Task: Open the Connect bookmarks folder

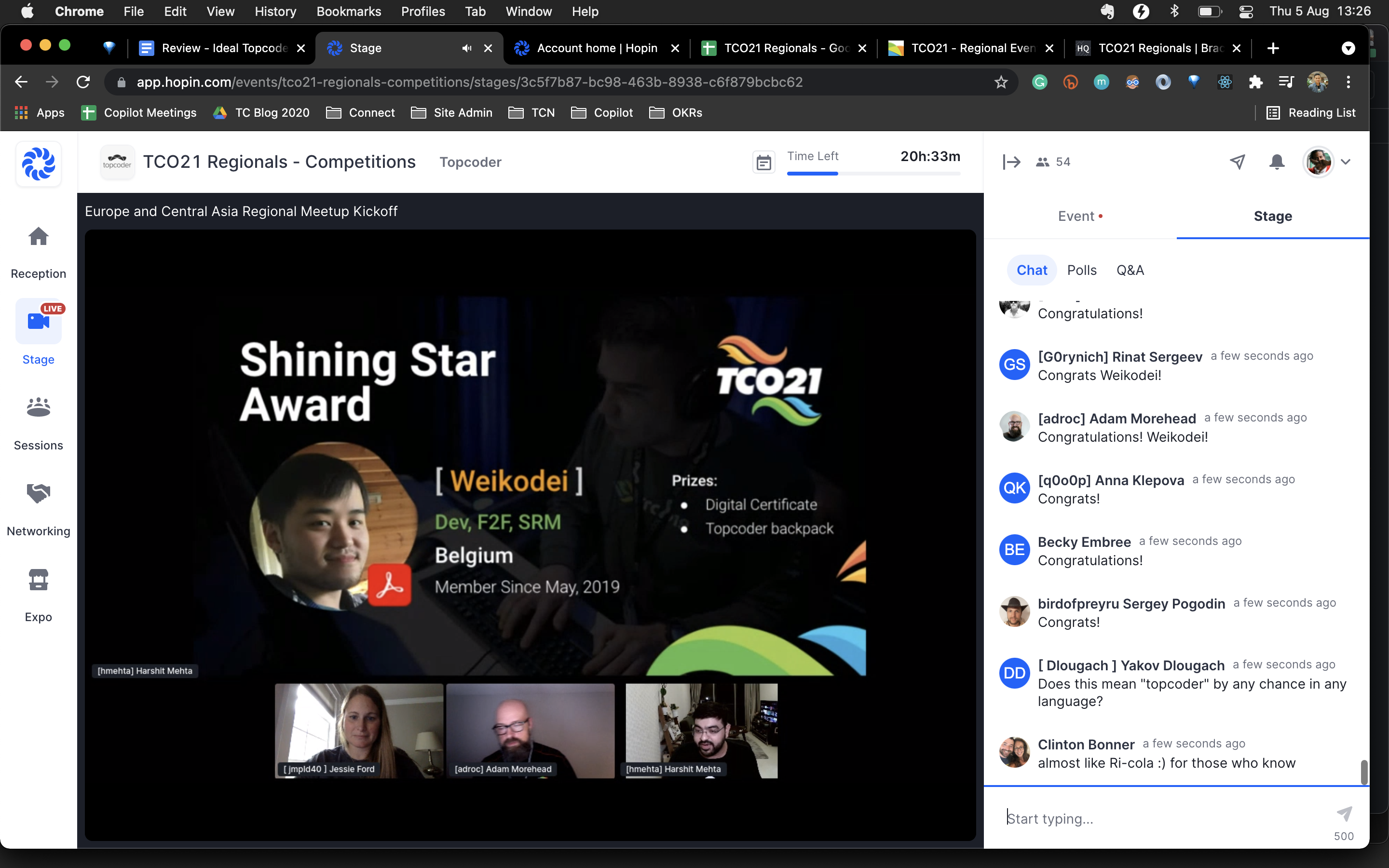Action: [360, 112]
